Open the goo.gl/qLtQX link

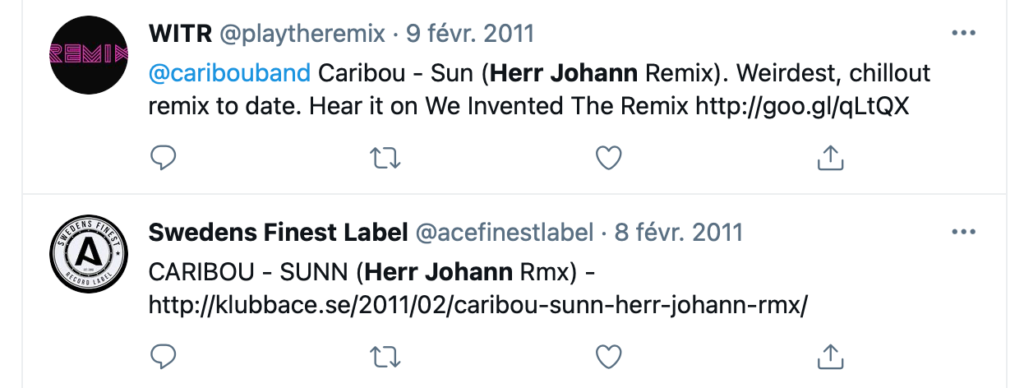point(802,106)
